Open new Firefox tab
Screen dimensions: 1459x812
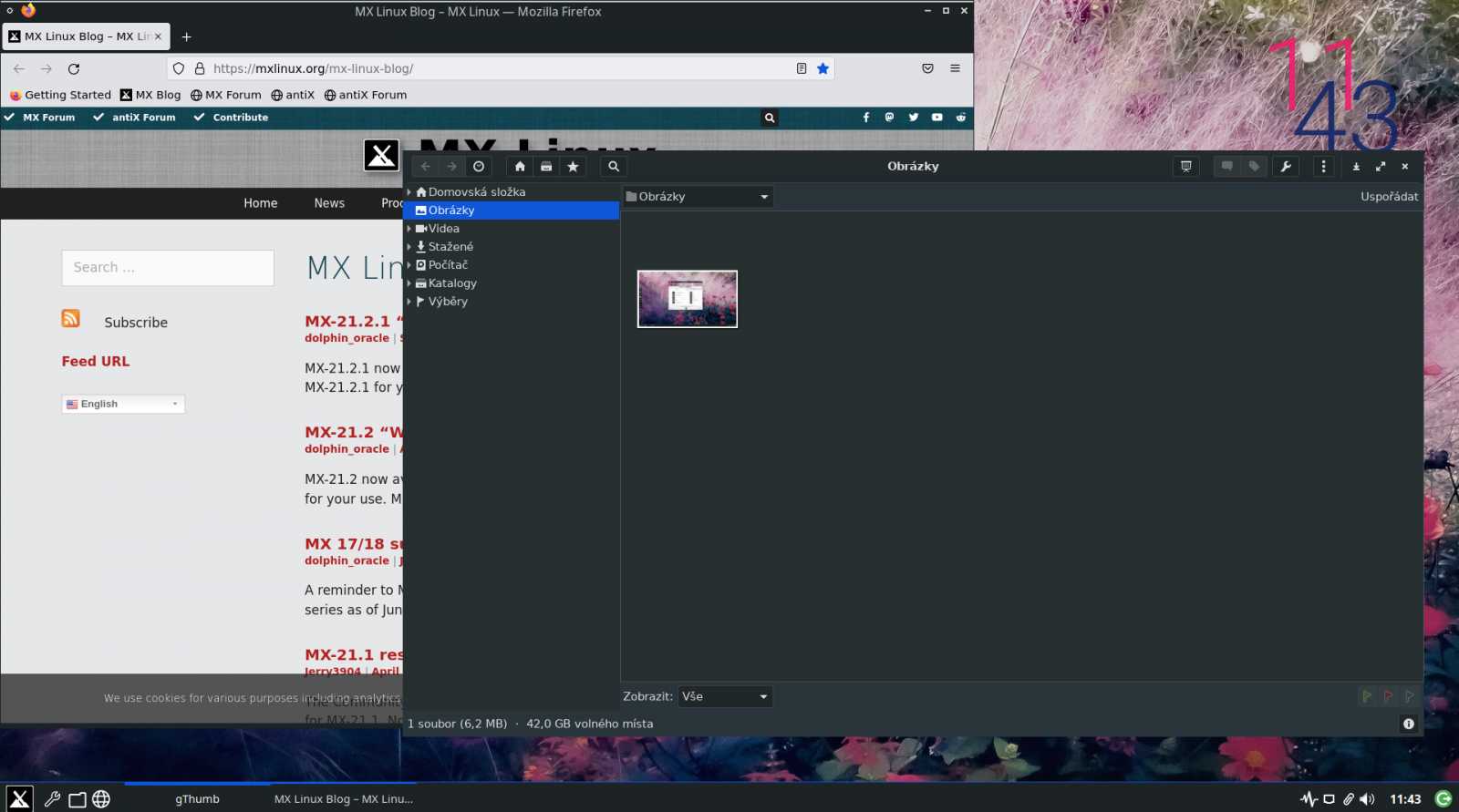pos(186,36)
